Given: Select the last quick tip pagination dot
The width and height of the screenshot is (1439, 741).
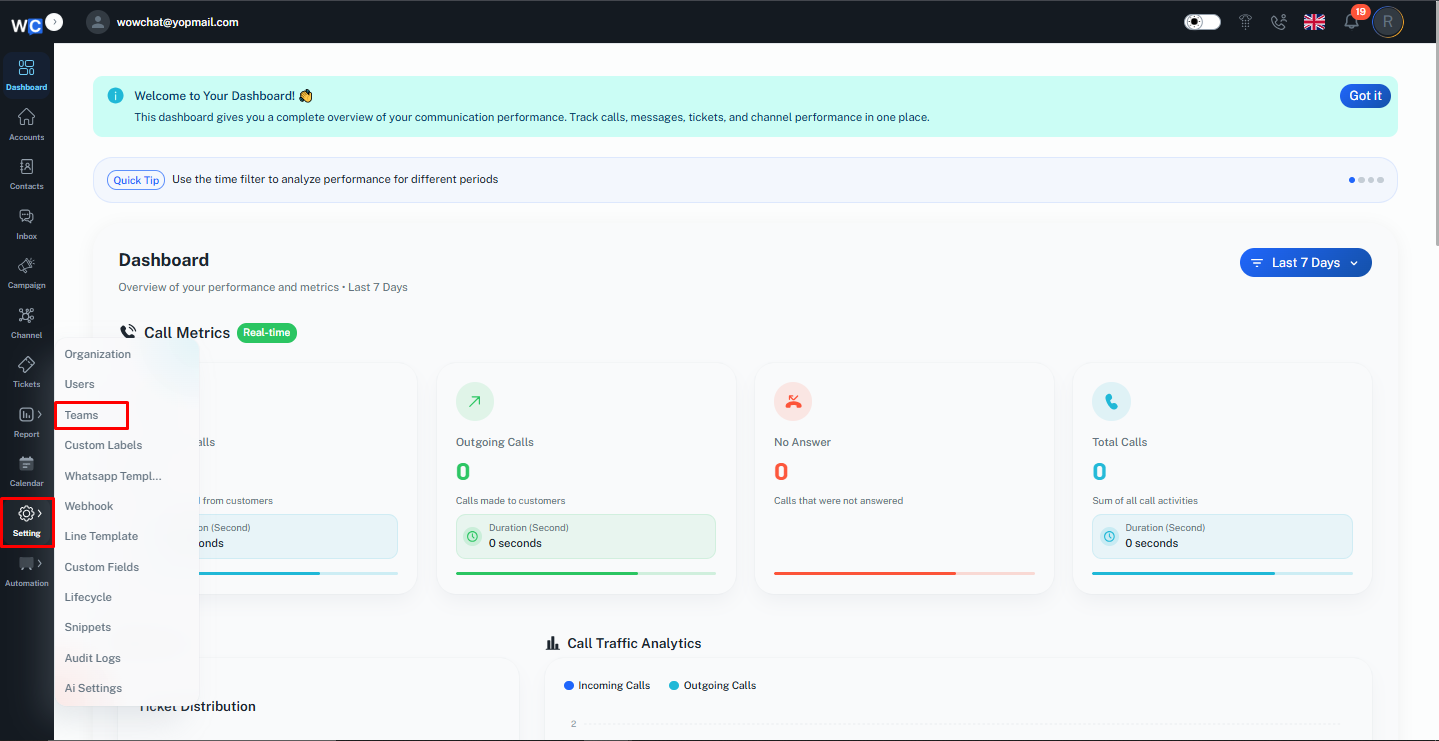Looking at the screenshot, I should pyautogui.click(x=1381, y=180).
